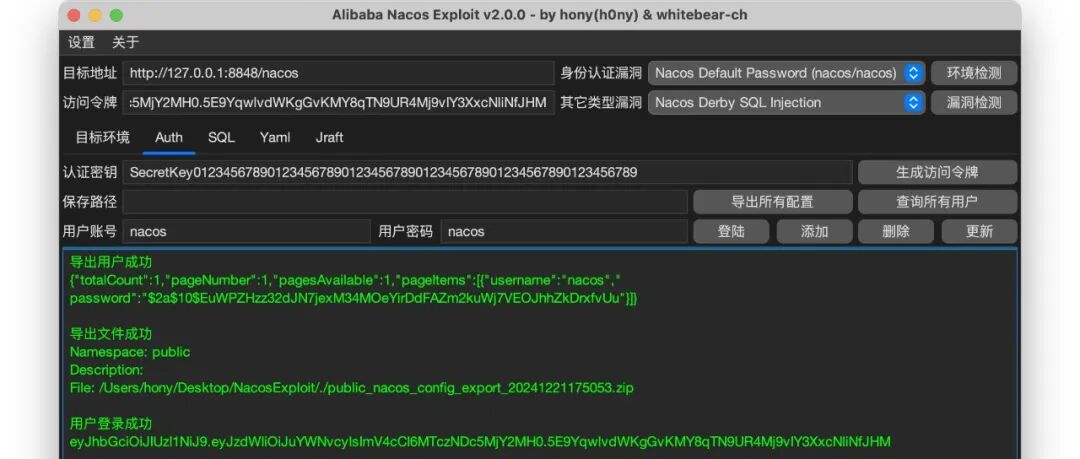This screenshot has width=1080, height=459.
Task: Click the 生成访问令牌 button
Action: (937, 172)
